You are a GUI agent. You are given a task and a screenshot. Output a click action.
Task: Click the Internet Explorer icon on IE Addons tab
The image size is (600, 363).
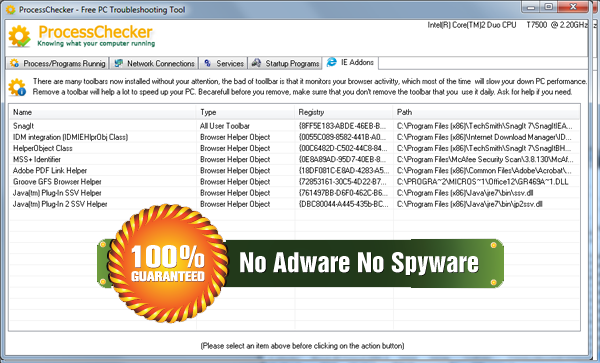pyautogui.click(x=332, y=62)
